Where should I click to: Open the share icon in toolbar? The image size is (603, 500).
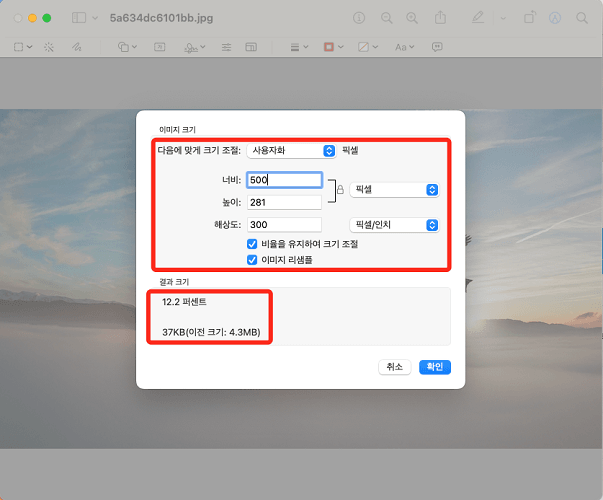click(x=440, y=17)
